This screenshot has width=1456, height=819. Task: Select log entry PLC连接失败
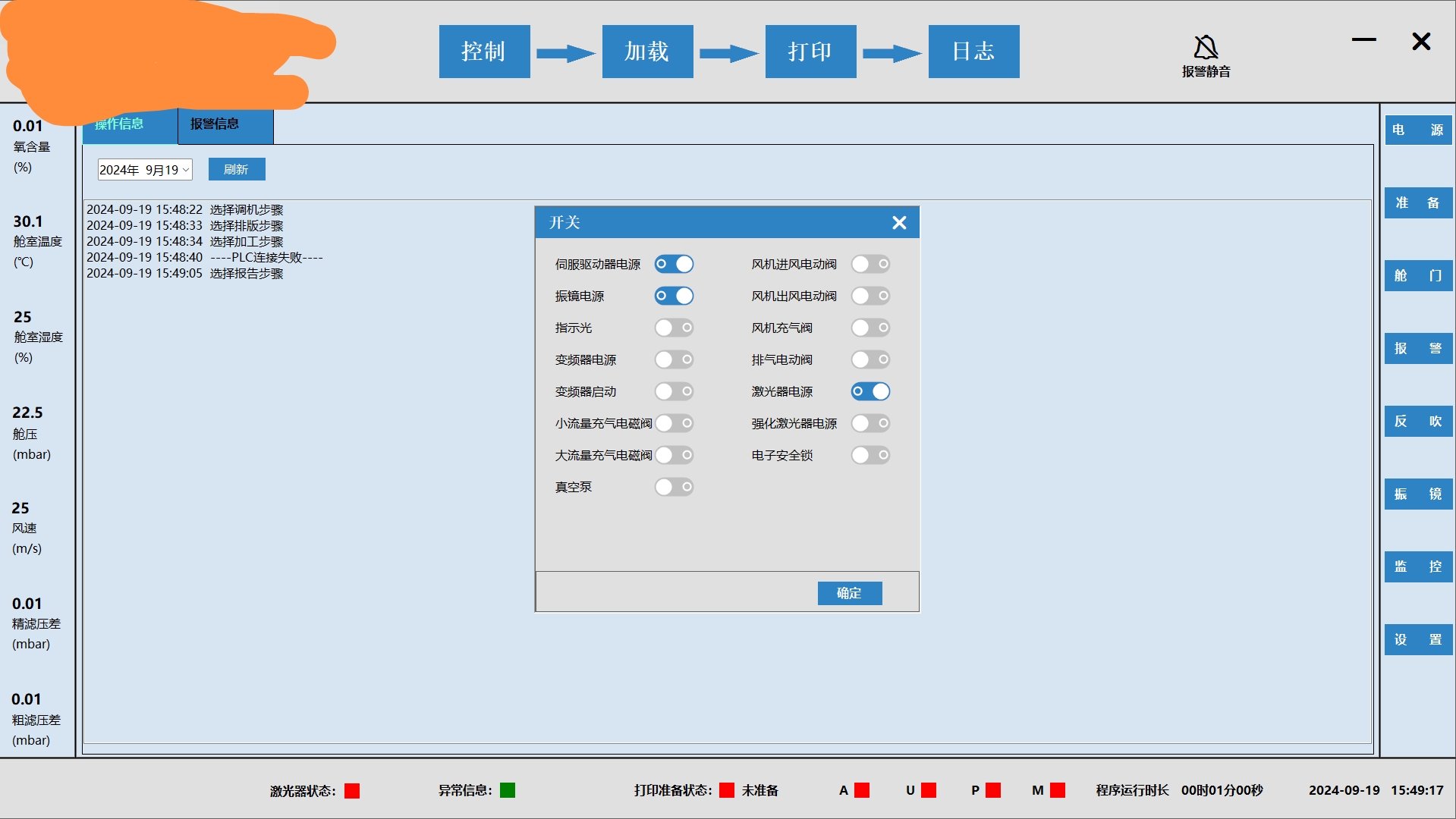tap(205, 257)
